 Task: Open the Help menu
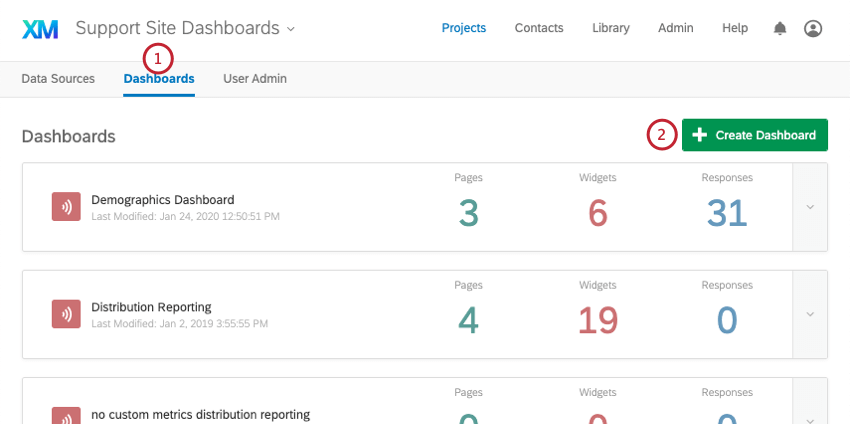(x=735, y=28)
